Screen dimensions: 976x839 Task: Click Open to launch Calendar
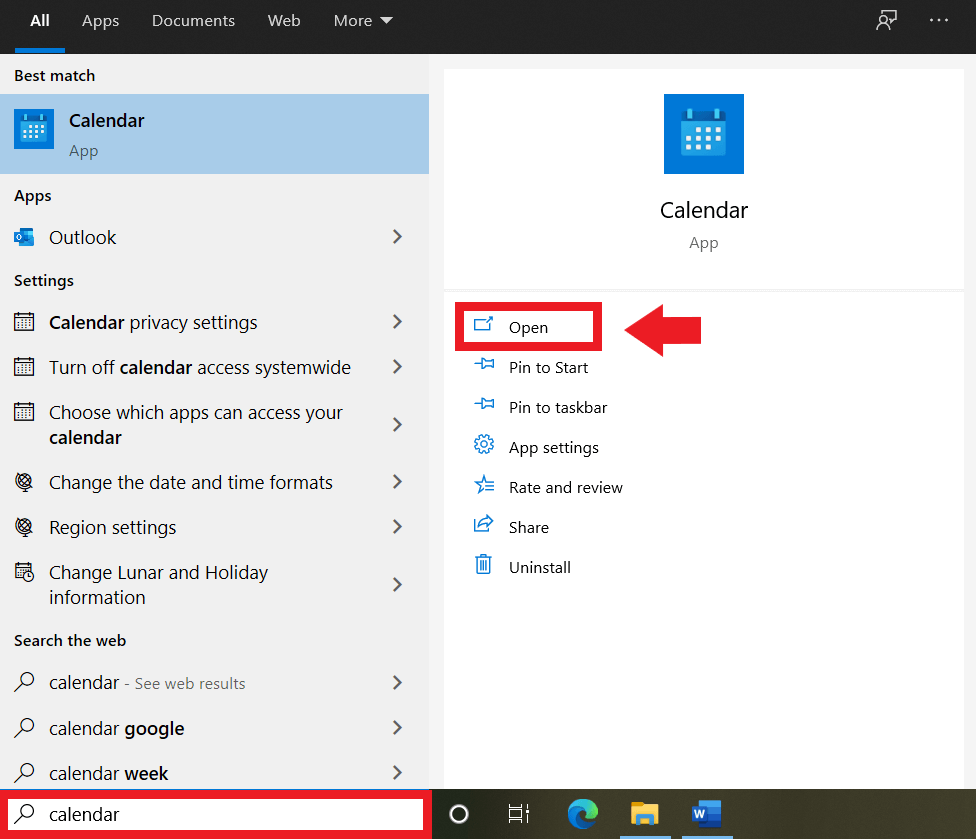[x=527, y=327]
